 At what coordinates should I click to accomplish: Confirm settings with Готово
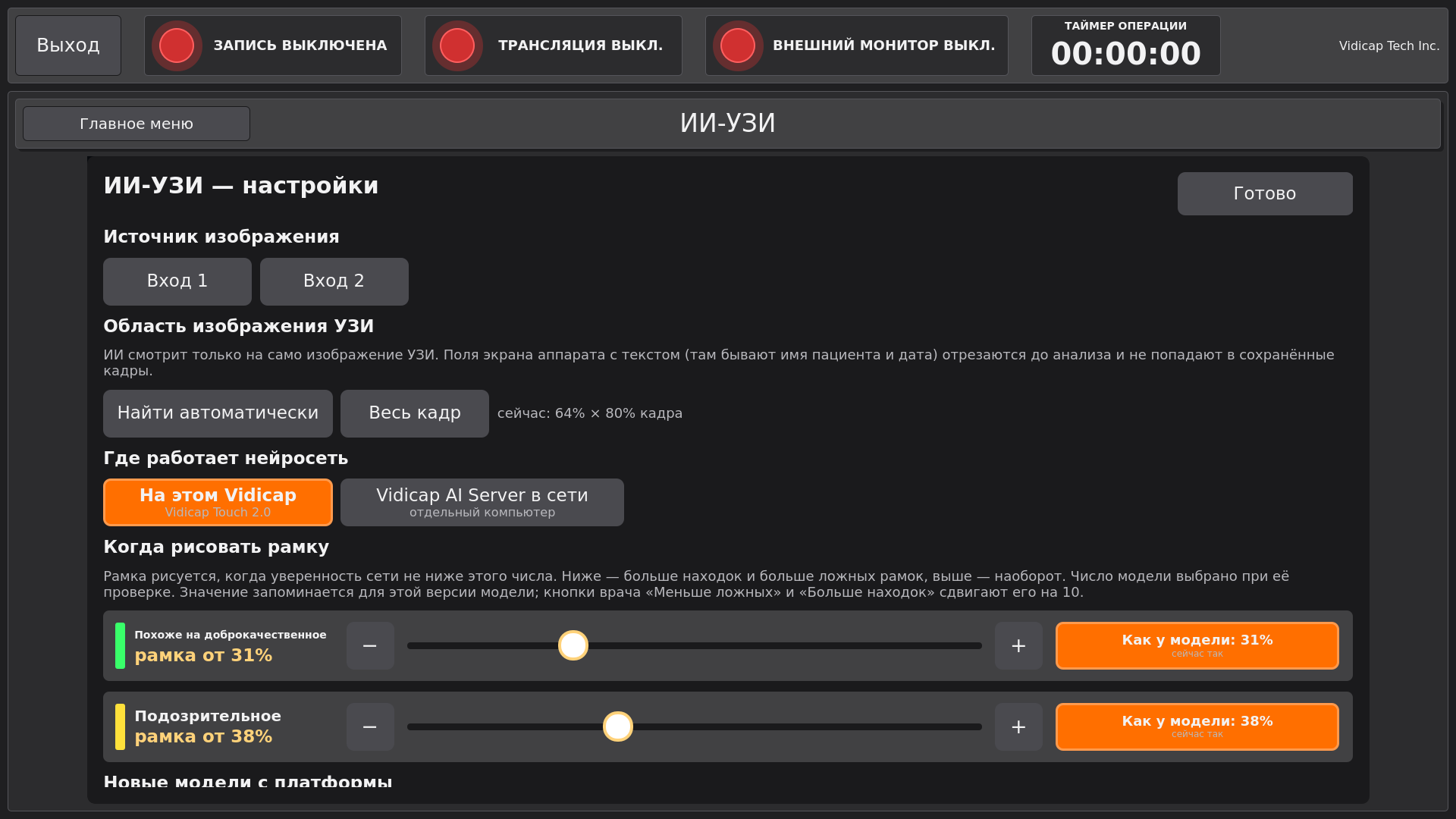tap(1265, 193)
